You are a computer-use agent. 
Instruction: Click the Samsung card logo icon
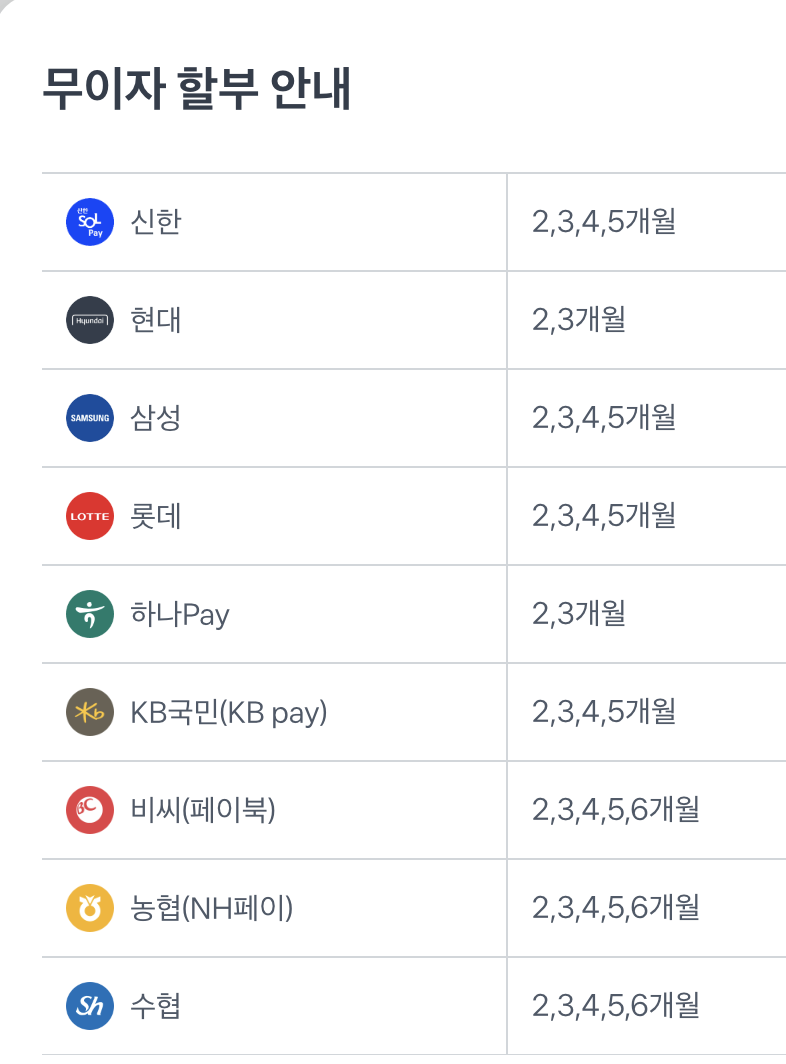tap(90, 418)
